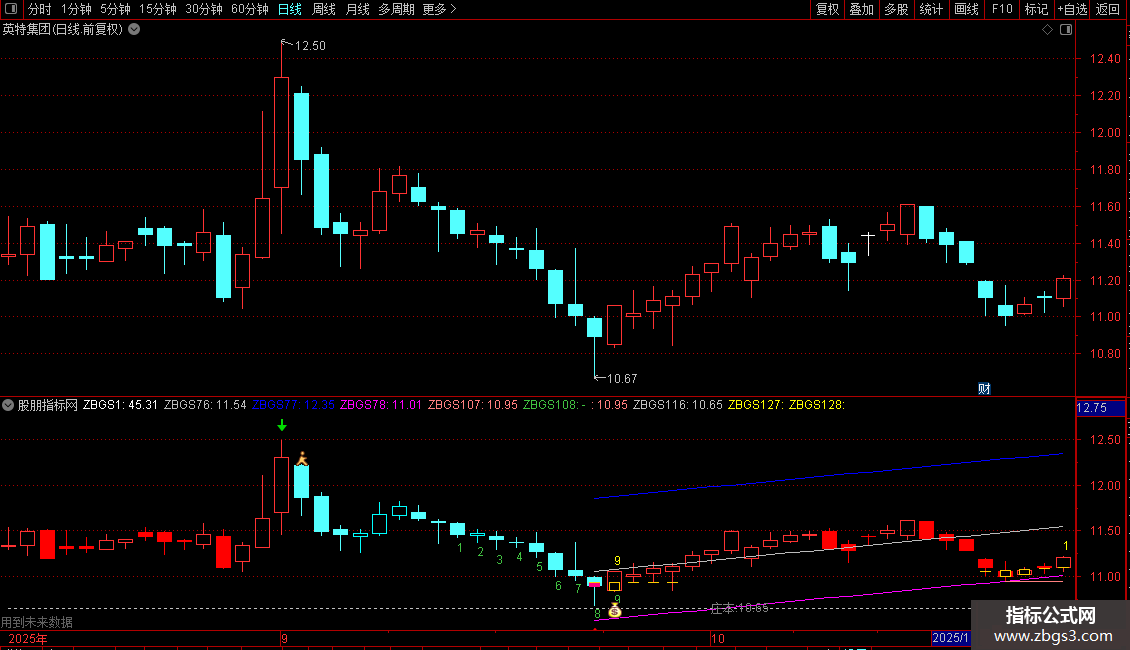Click the 庄本:10.65 cost line label
Viewport: 1130px width, 650px height.
pos(739,608)
